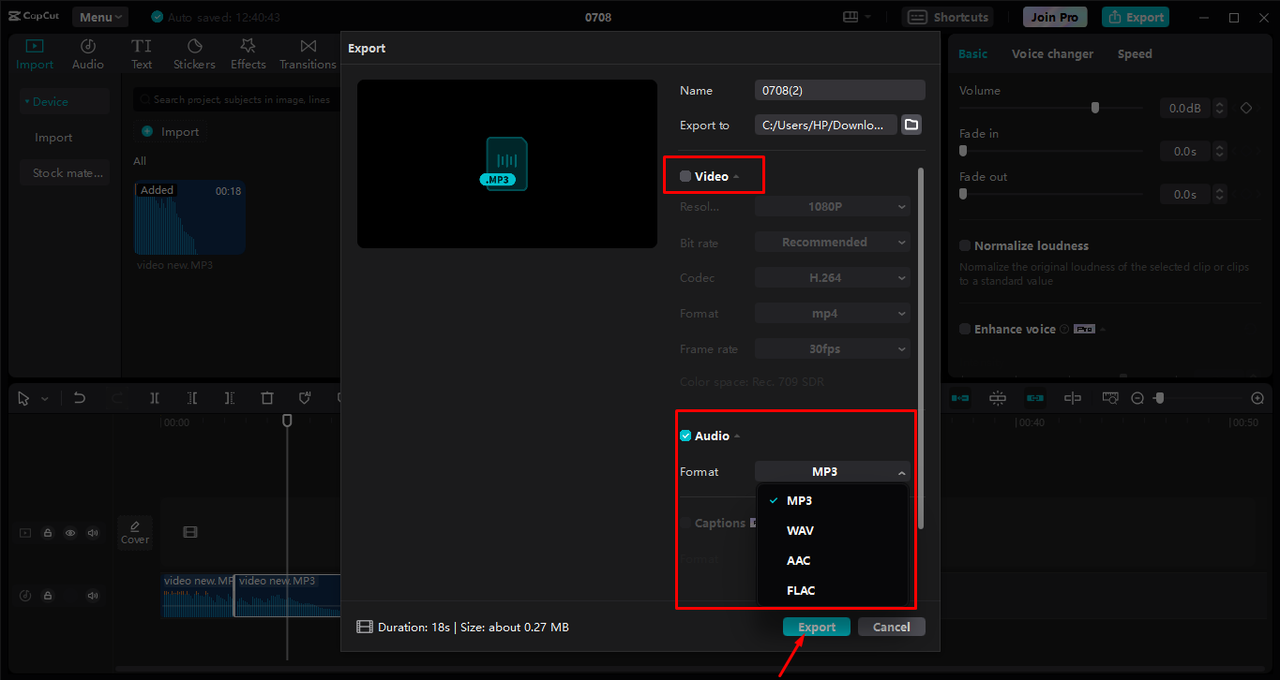The height and width of the screenshot is (680, 1280).
Task: Collapse the Audio section arrow
Action: 737,437
